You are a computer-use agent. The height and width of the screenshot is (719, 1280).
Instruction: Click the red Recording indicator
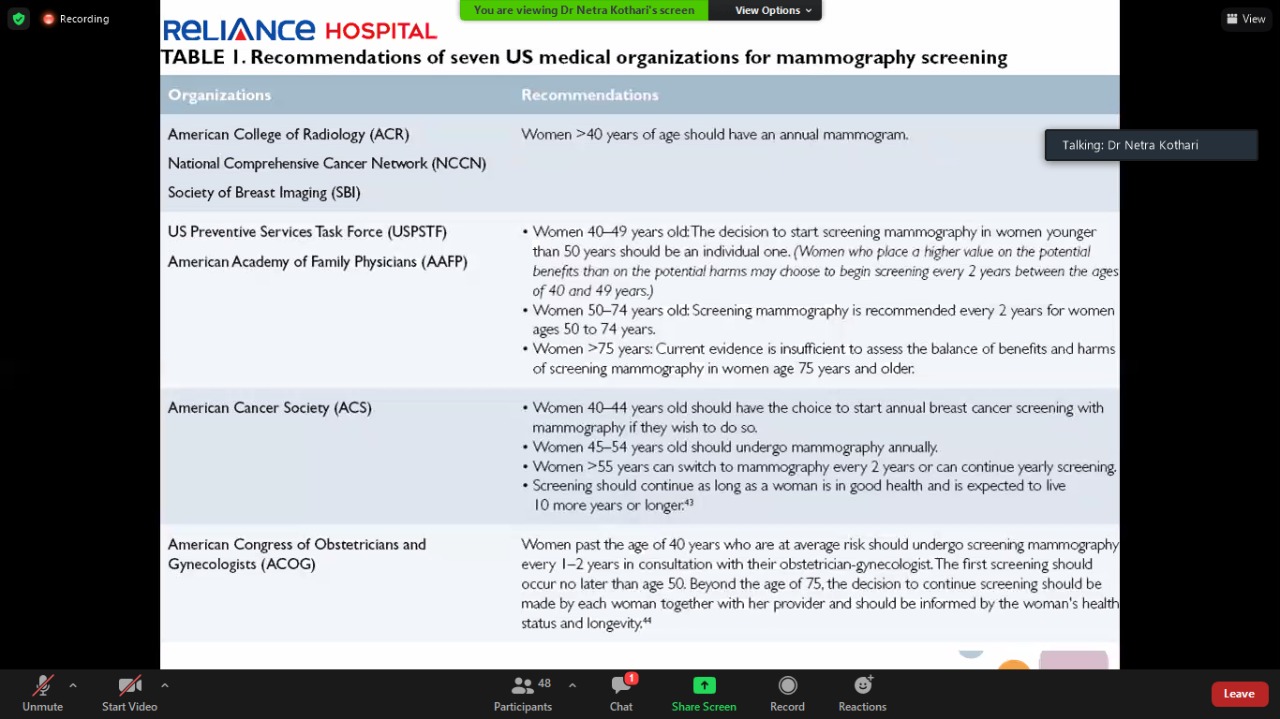coord(76,19)
